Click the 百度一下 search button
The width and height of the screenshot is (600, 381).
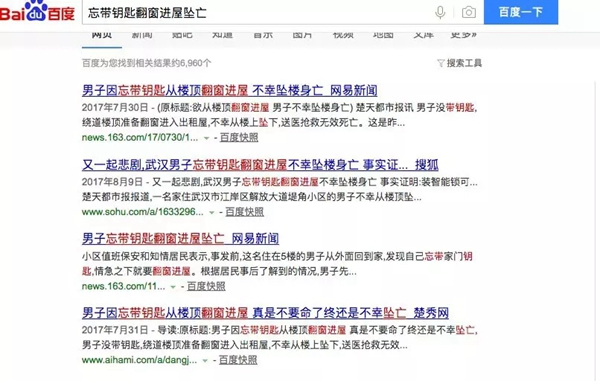[521, 12]
